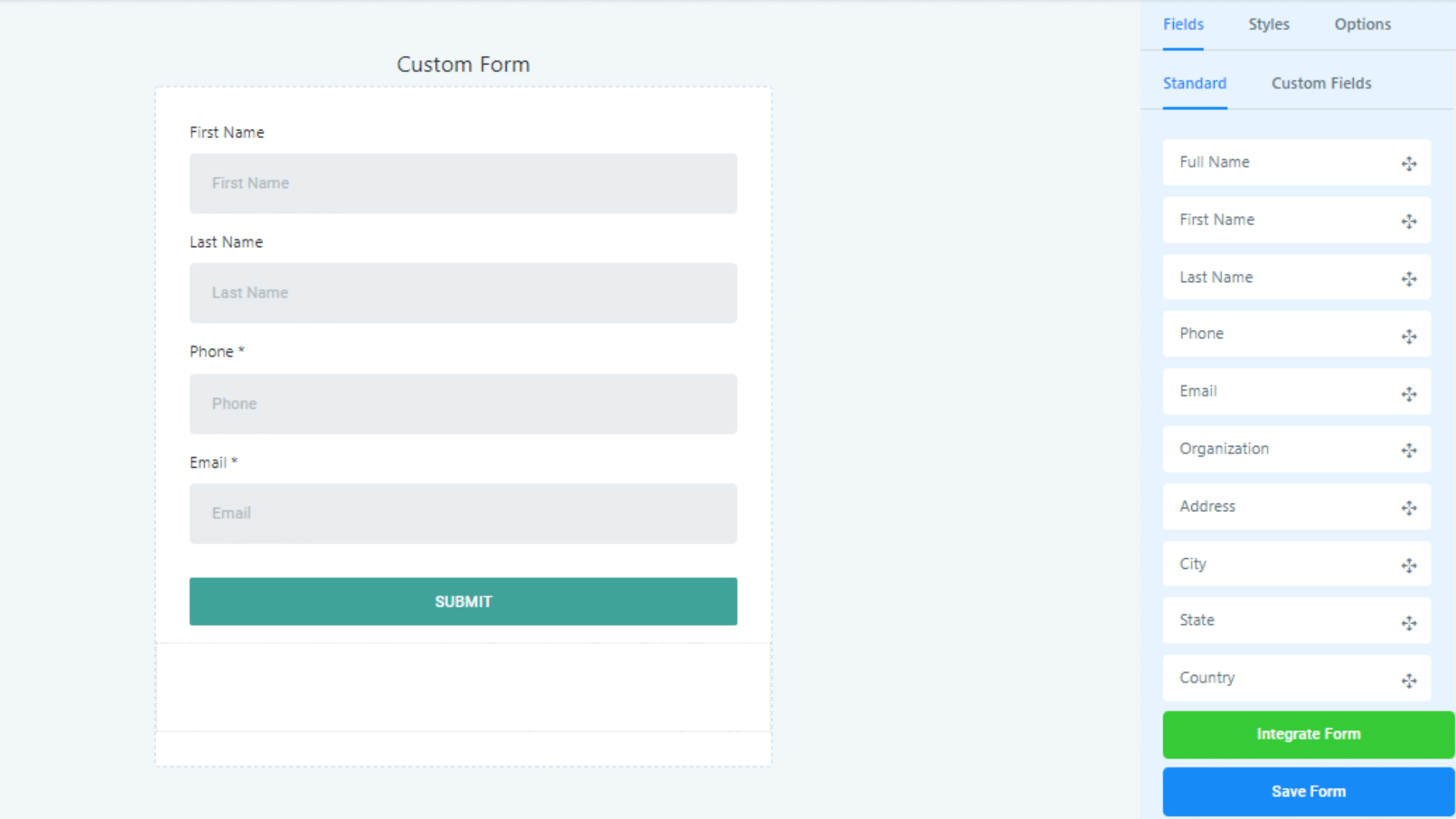Select the move icon on the Phone field
Image resolution: width=1456 pixels, height=819 pixels.
coord(1409,337)
